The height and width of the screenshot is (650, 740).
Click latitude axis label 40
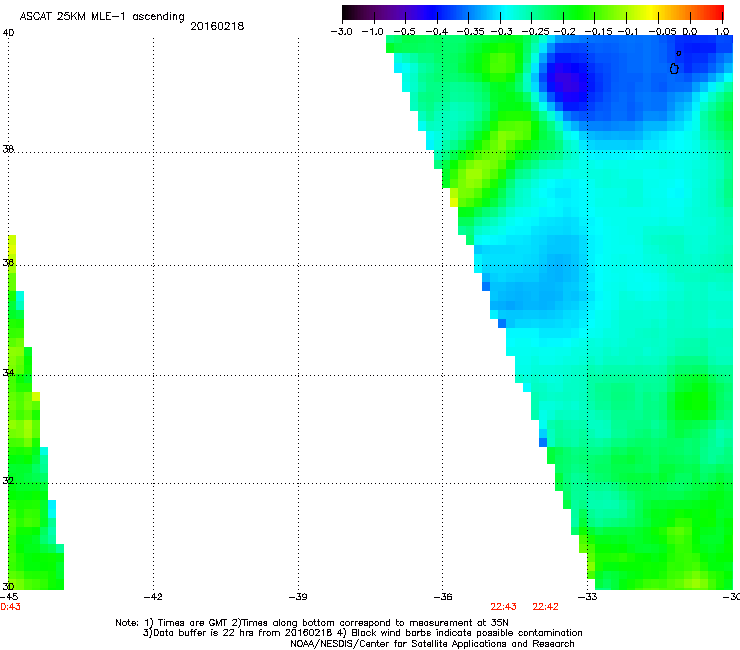pos(8,33)
